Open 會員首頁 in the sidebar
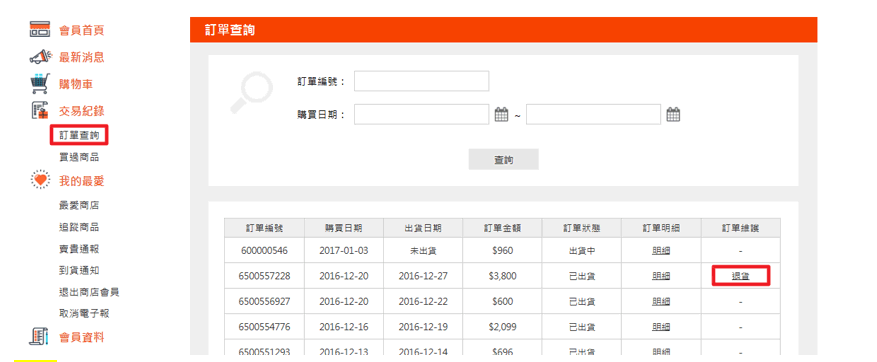 coord(81,30)
